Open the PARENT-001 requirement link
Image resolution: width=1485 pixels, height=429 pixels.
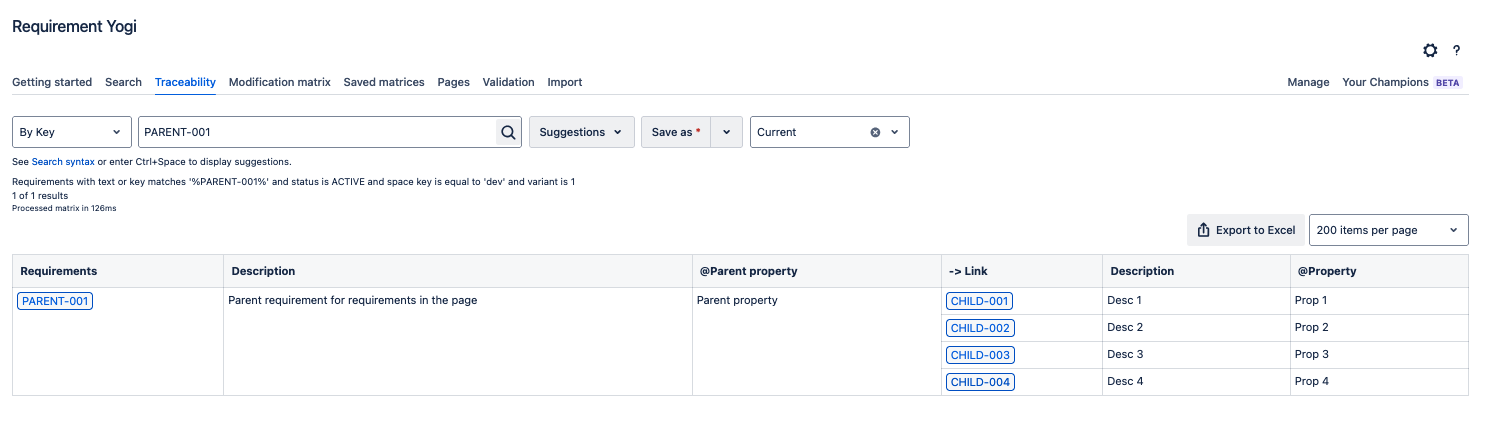tap(55, 301)
